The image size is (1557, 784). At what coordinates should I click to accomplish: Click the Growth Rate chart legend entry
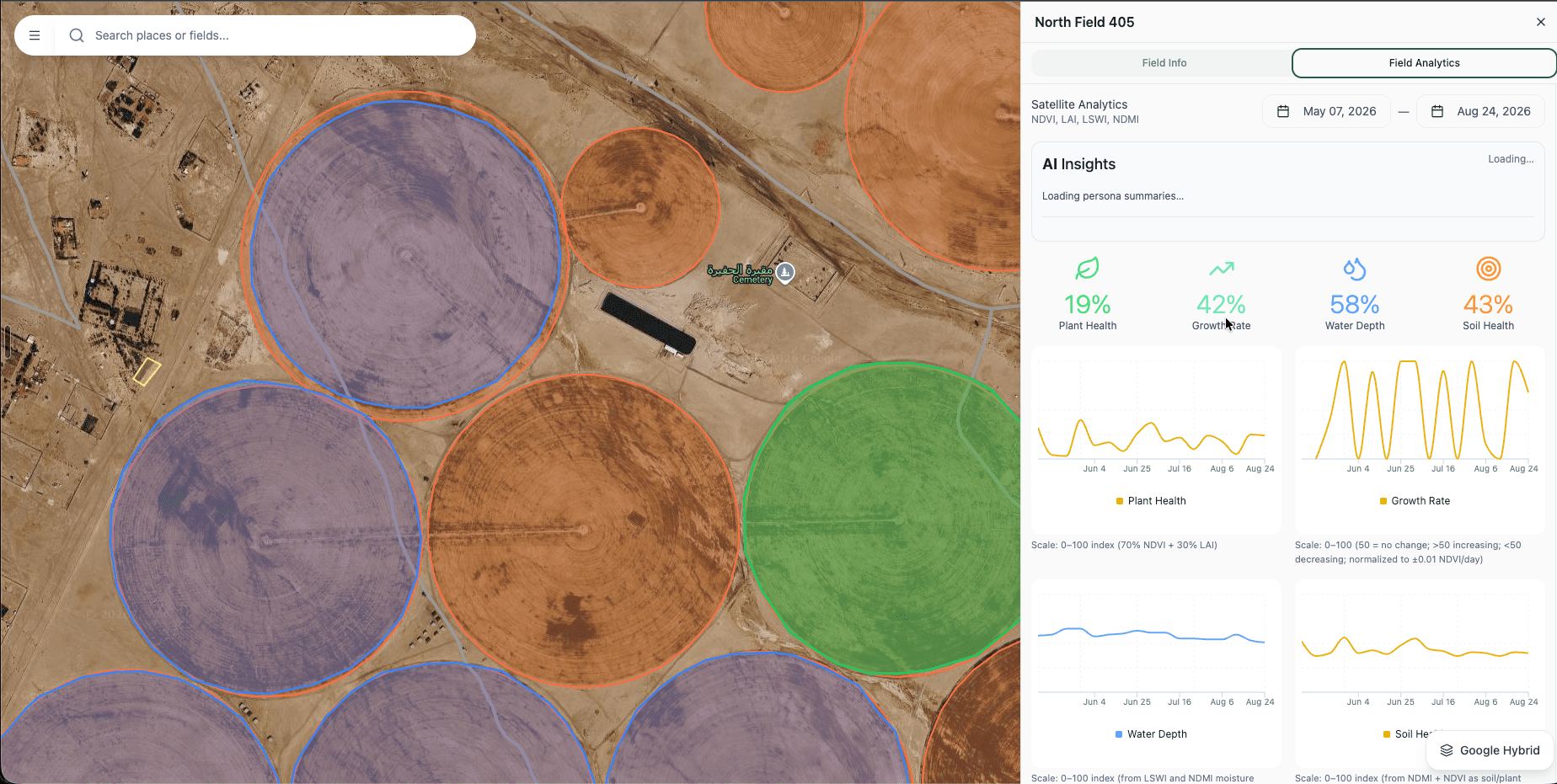[x=1415, y=501]
